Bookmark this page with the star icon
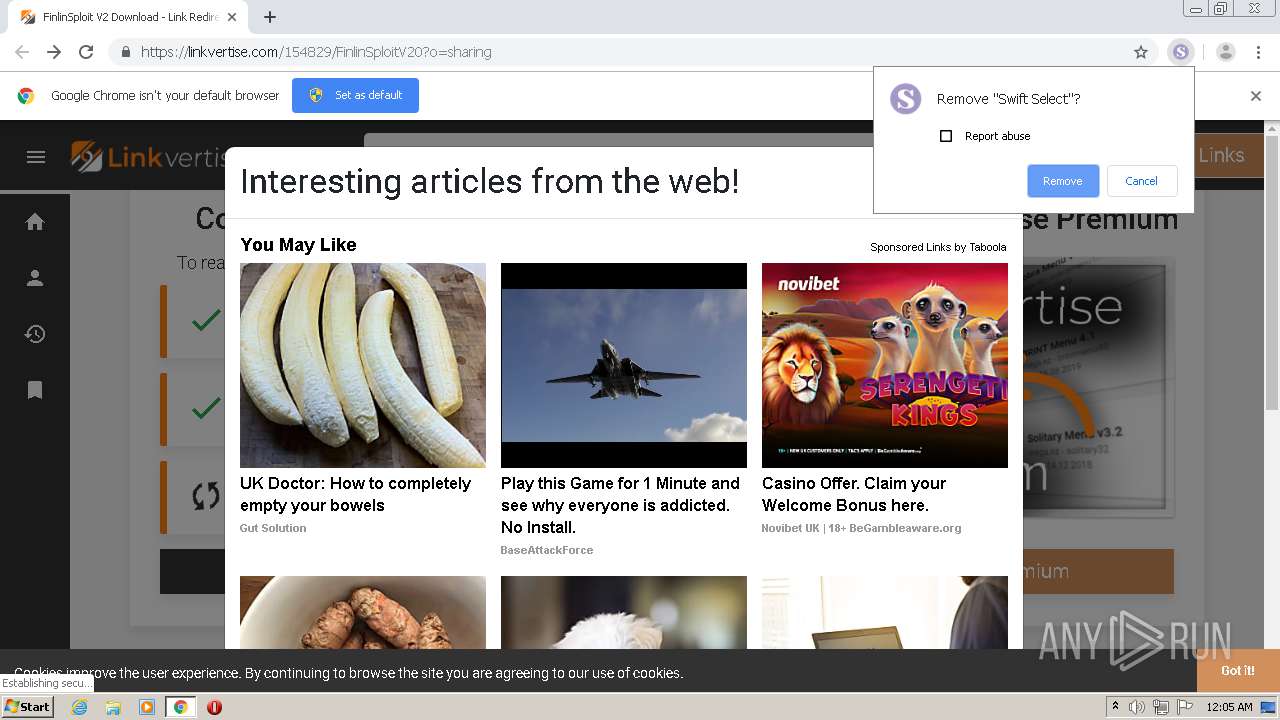The height and width of the screenshot is (720, 1280). point(1141,52)
